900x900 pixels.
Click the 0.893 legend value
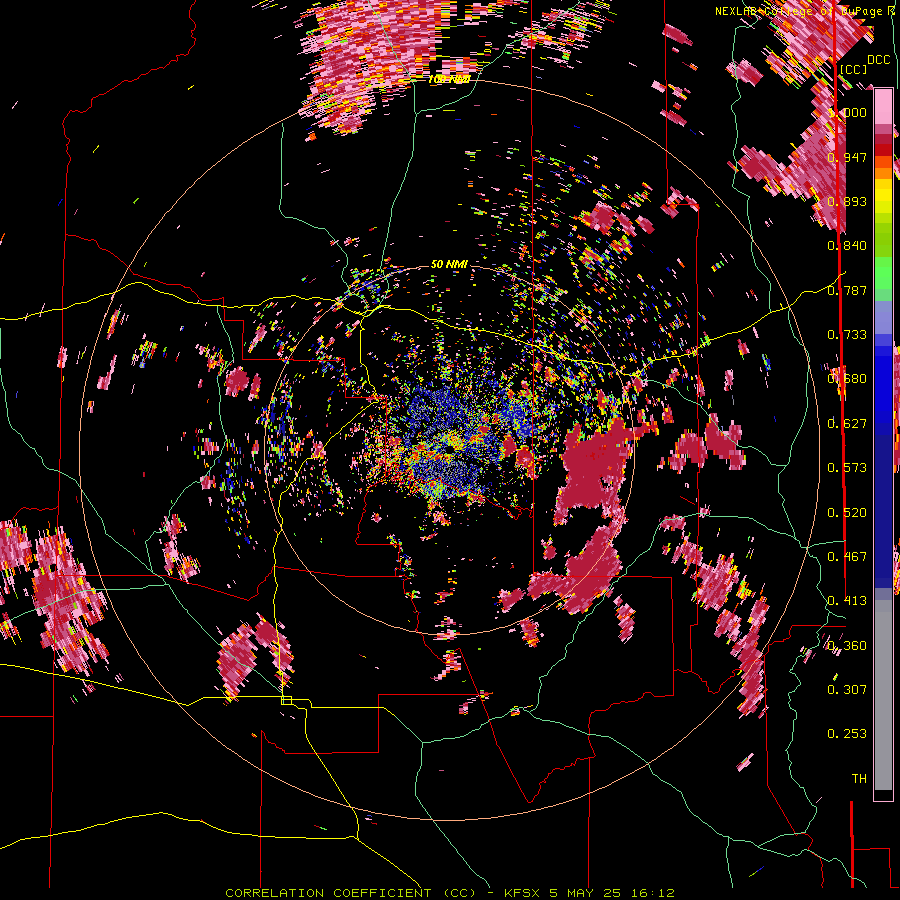[x=847, y=201]
